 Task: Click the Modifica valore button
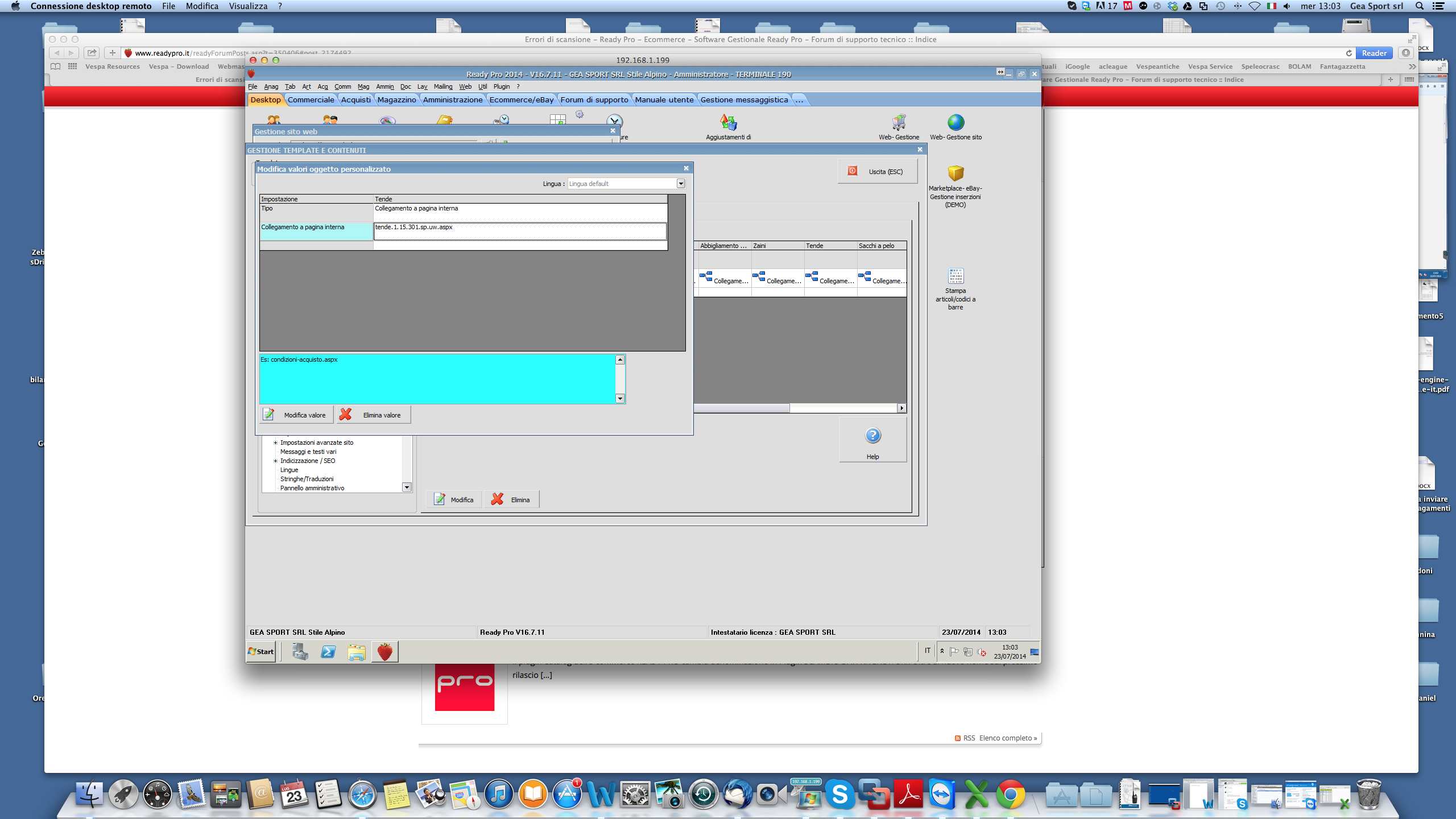(296, 415)
